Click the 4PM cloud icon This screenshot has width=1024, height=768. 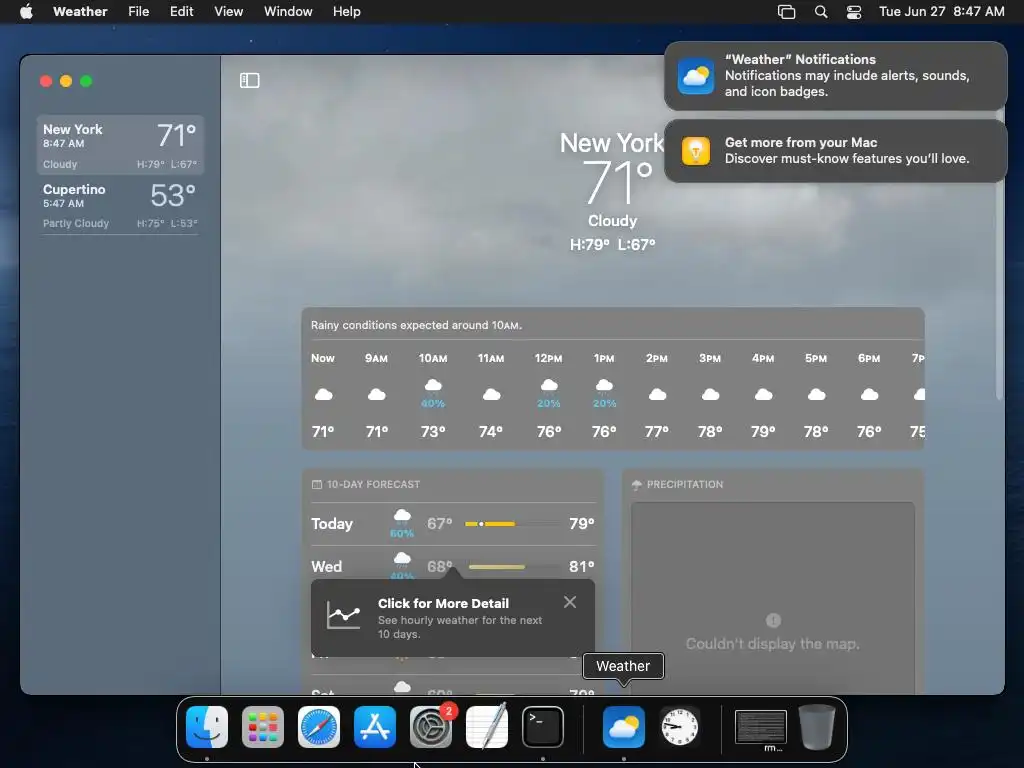(x=763, y=394)
